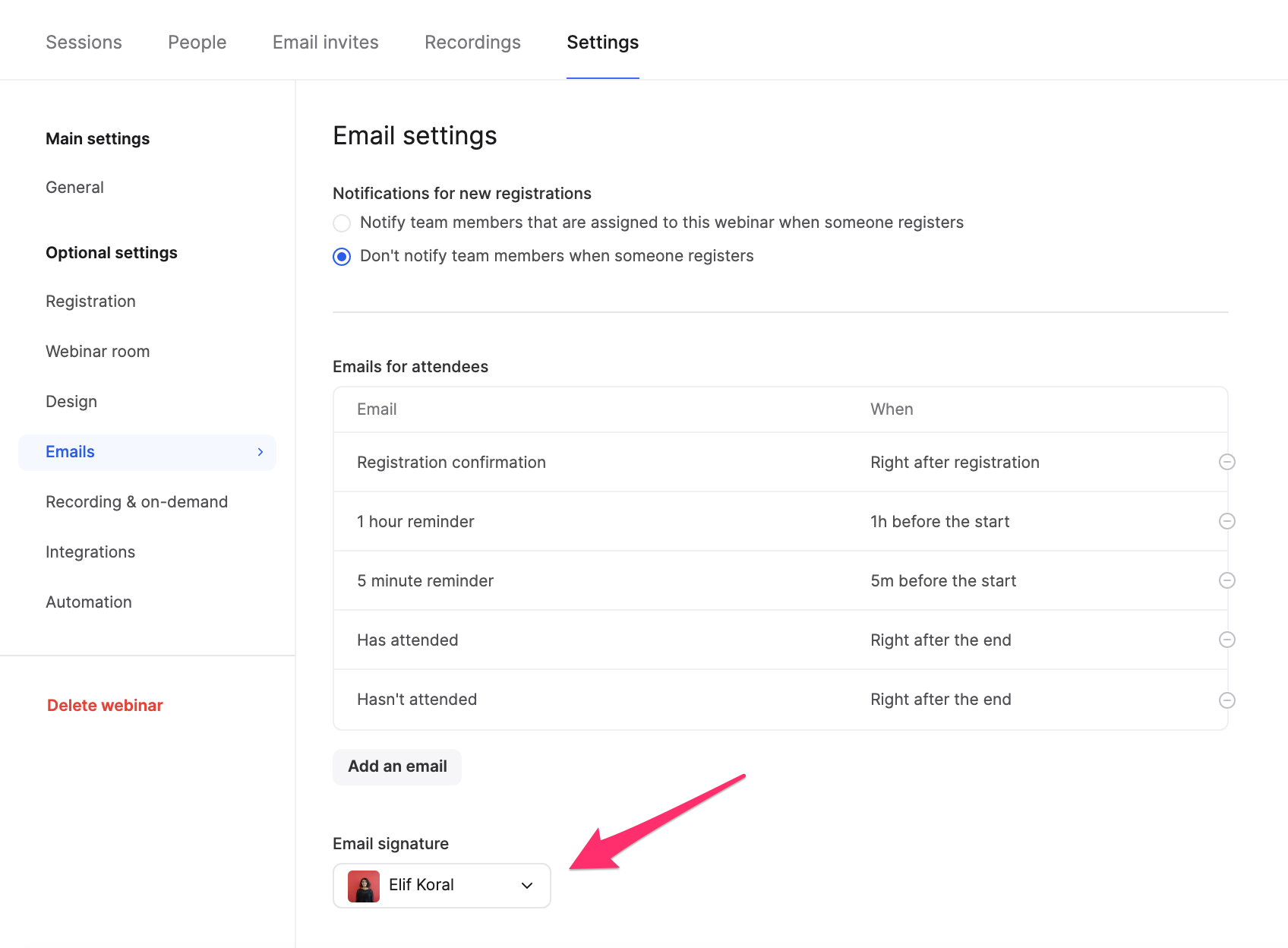Remove the 5 minute reminder email
The width and height of the screenshot is (1288, 948).
pyautogui.click(x=1227, y=580)
